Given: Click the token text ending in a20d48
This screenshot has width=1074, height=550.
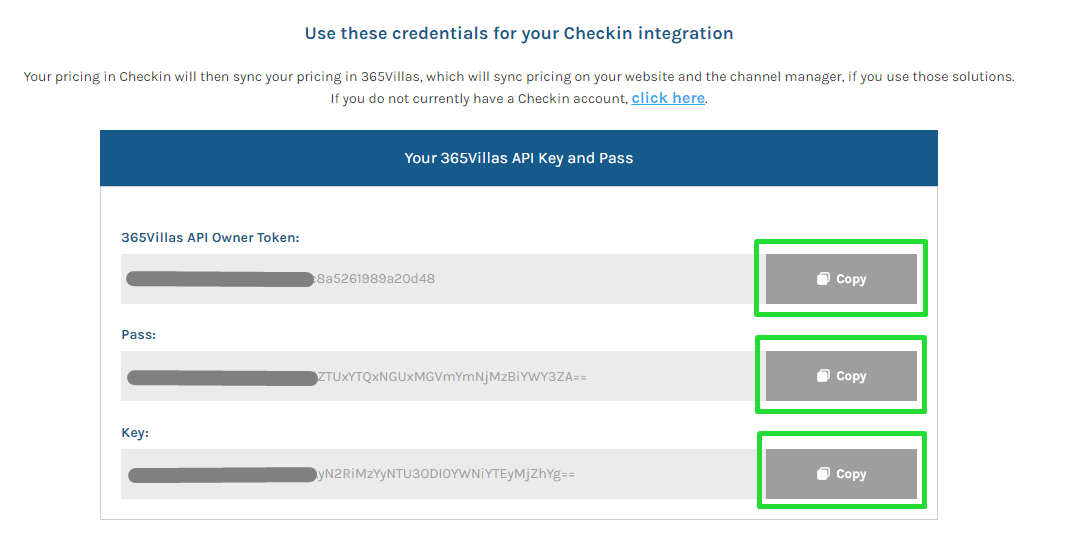Looking at the screenshot, I should click(x=374, y=279).
